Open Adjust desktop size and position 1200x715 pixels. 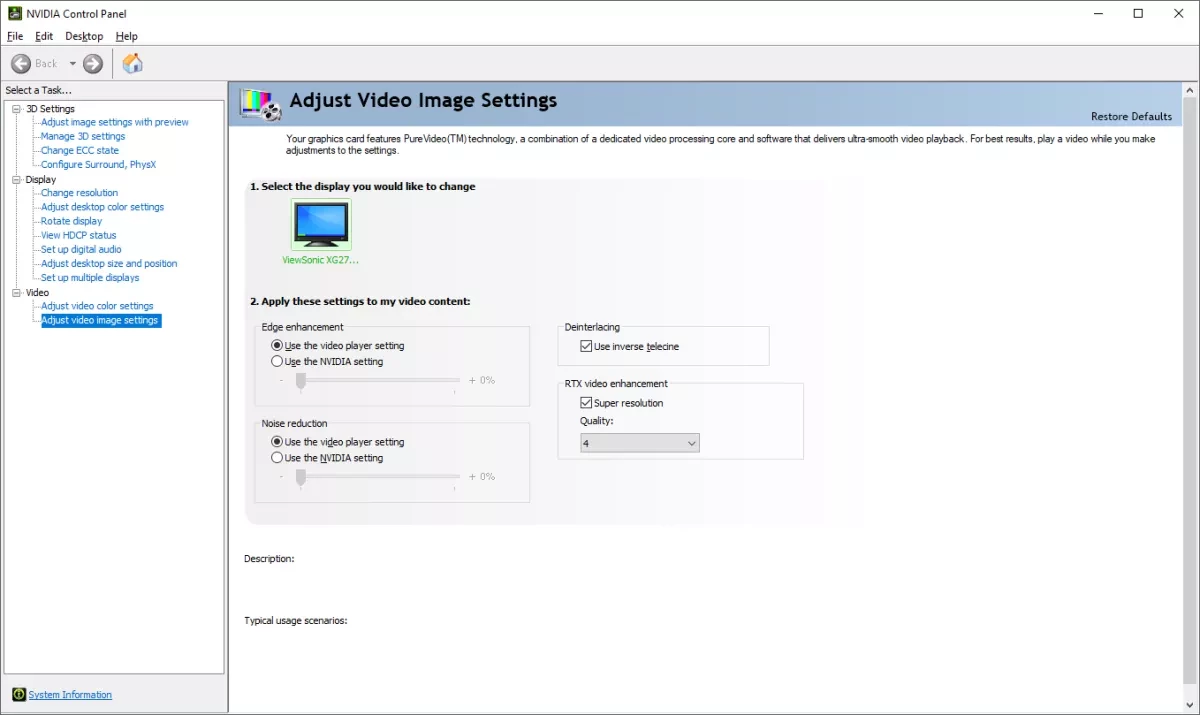(x=109, y=263)
